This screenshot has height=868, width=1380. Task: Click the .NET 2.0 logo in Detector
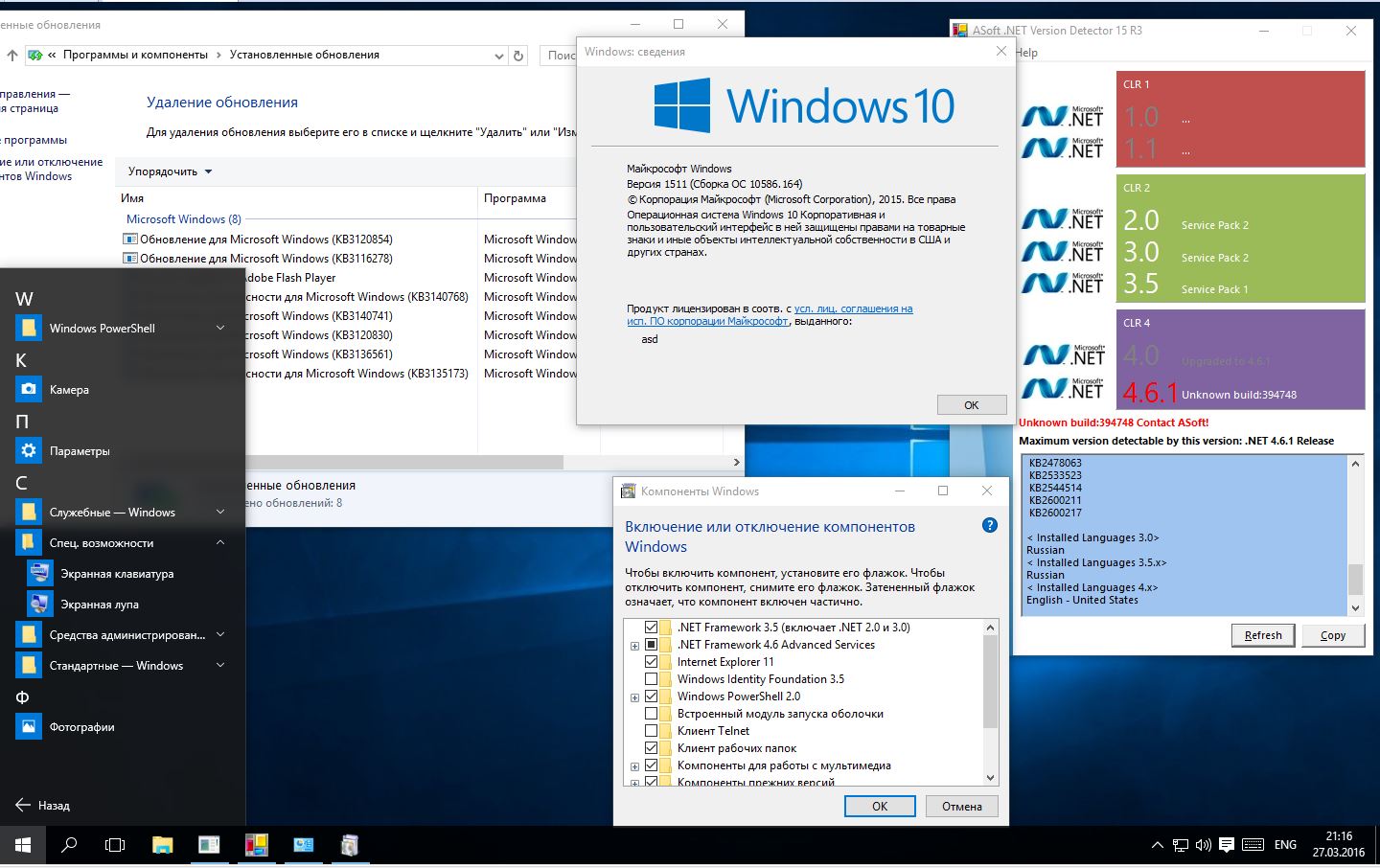click(x=1063, y=219)
